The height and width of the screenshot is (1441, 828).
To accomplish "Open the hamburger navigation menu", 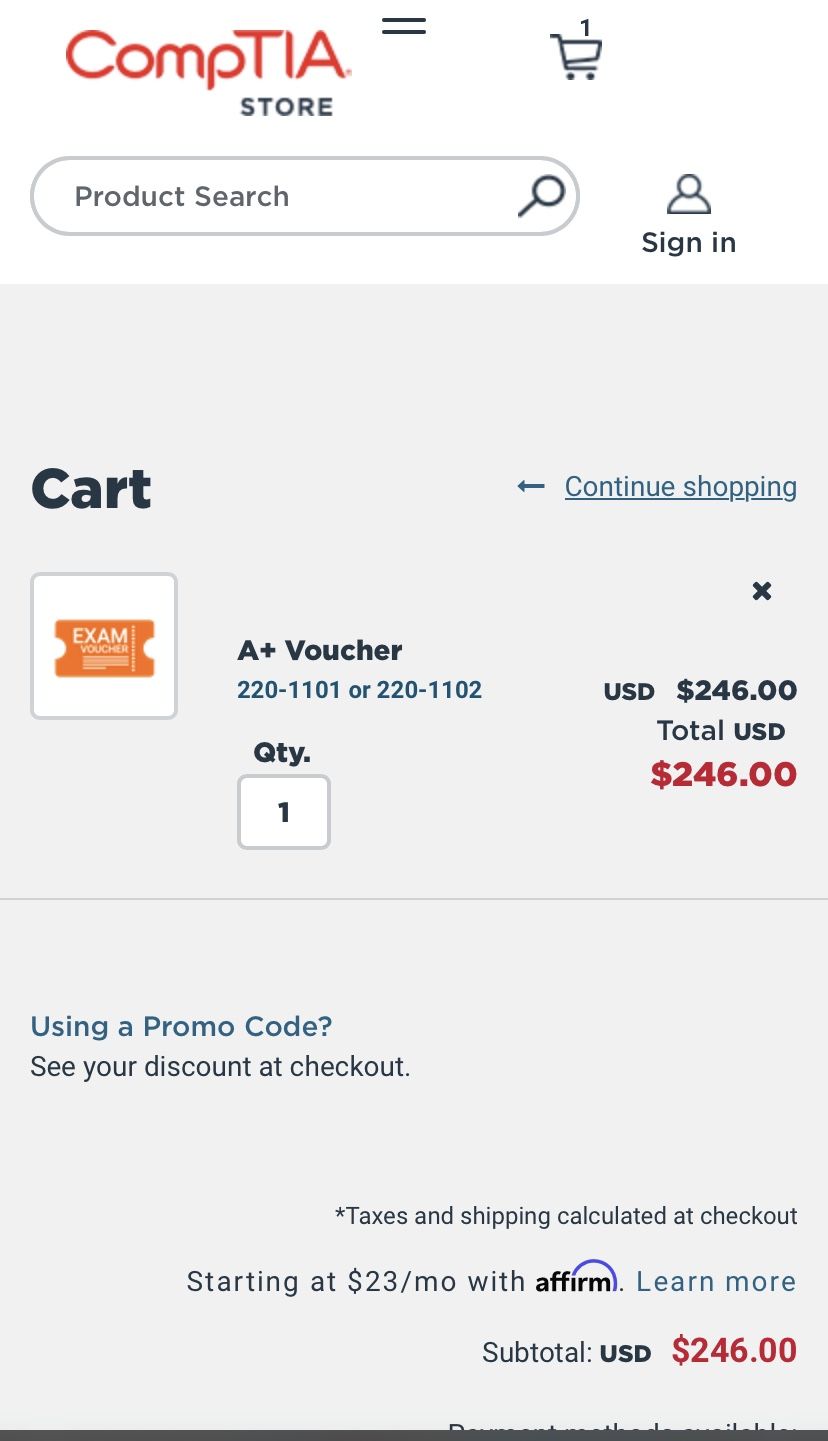I will click(404, 27).
